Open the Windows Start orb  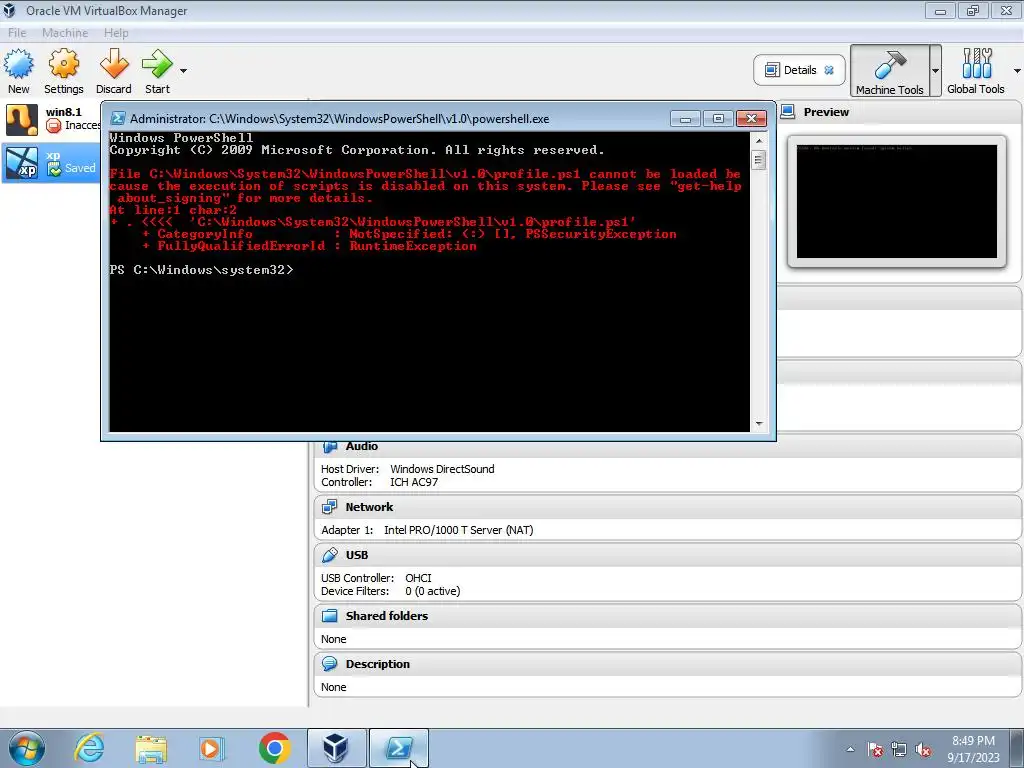pos(26,748)
